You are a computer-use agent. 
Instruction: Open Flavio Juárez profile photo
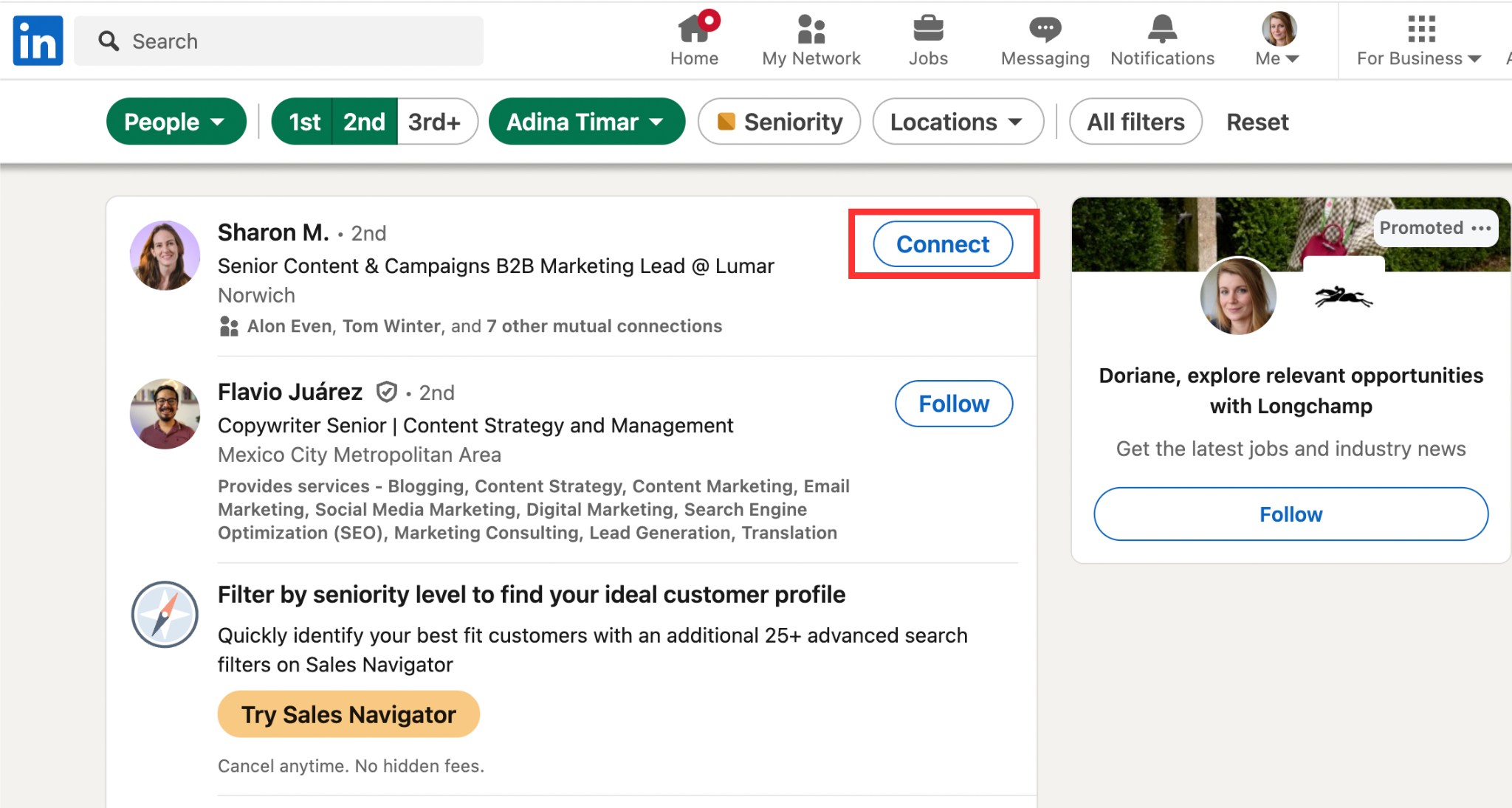pyautogui.click(x=165, y=414)
